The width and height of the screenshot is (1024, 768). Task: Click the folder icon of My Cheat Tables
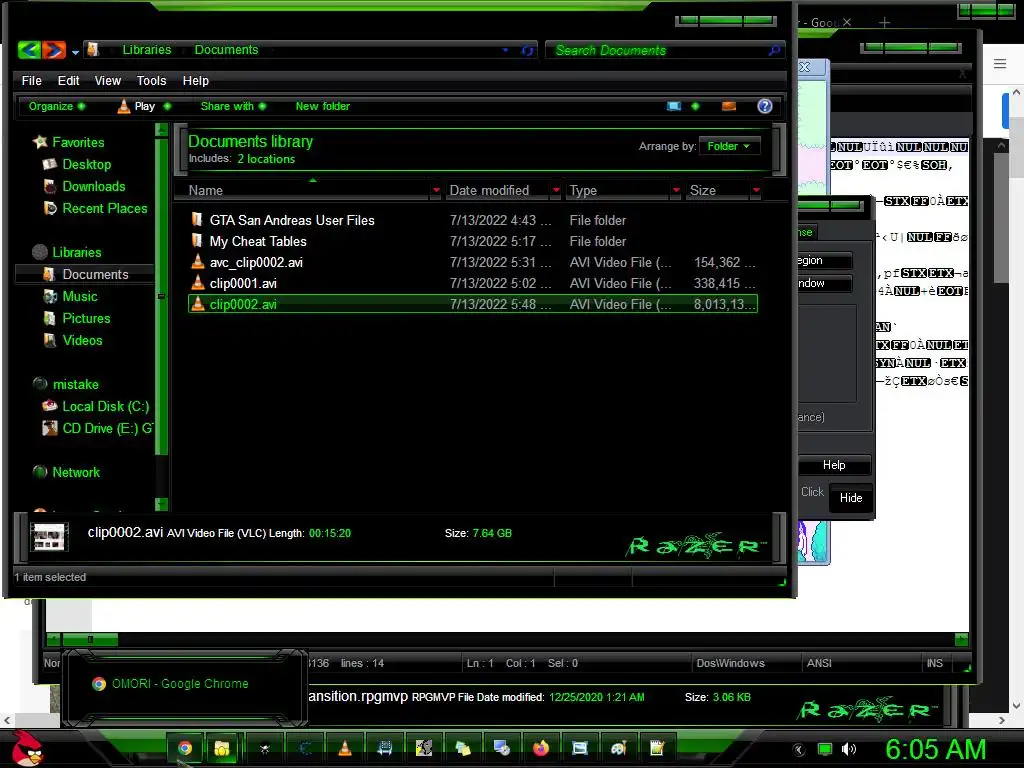[197, 240]
